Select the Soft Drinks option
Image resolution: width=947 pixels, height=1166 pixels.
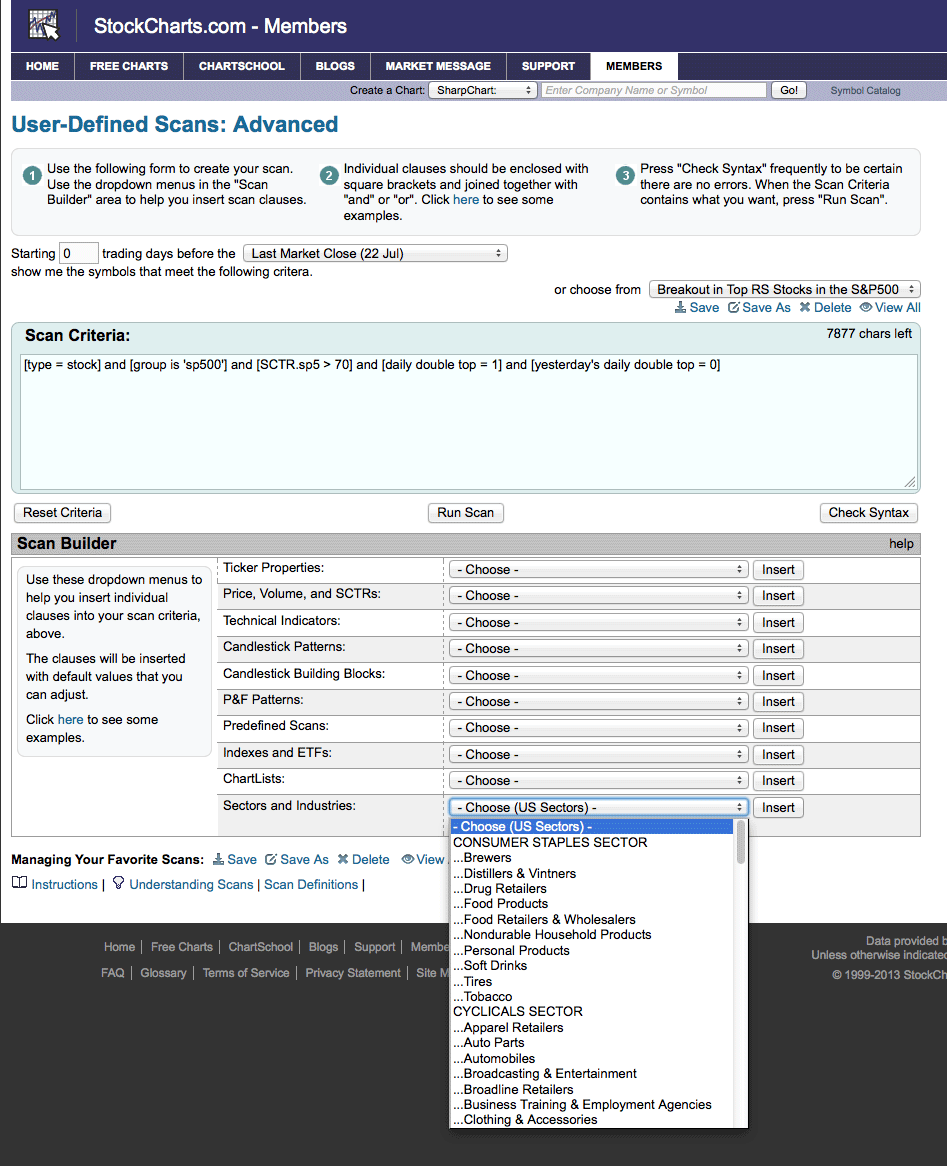(x=489, y=966)
